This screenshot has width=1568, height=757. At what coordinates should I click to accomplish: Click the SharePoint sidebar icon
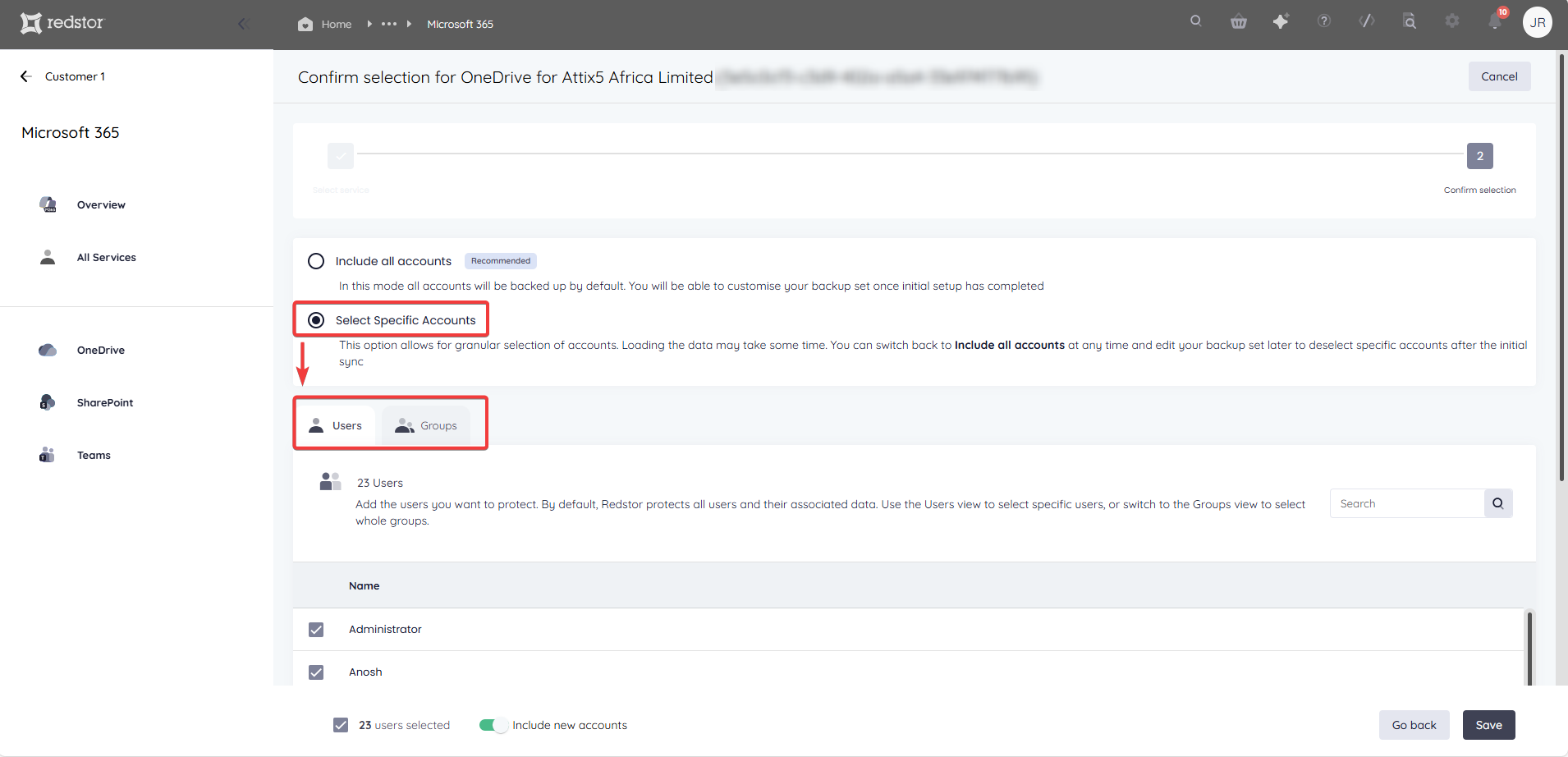pyautogui.click(x=48, y=402)
